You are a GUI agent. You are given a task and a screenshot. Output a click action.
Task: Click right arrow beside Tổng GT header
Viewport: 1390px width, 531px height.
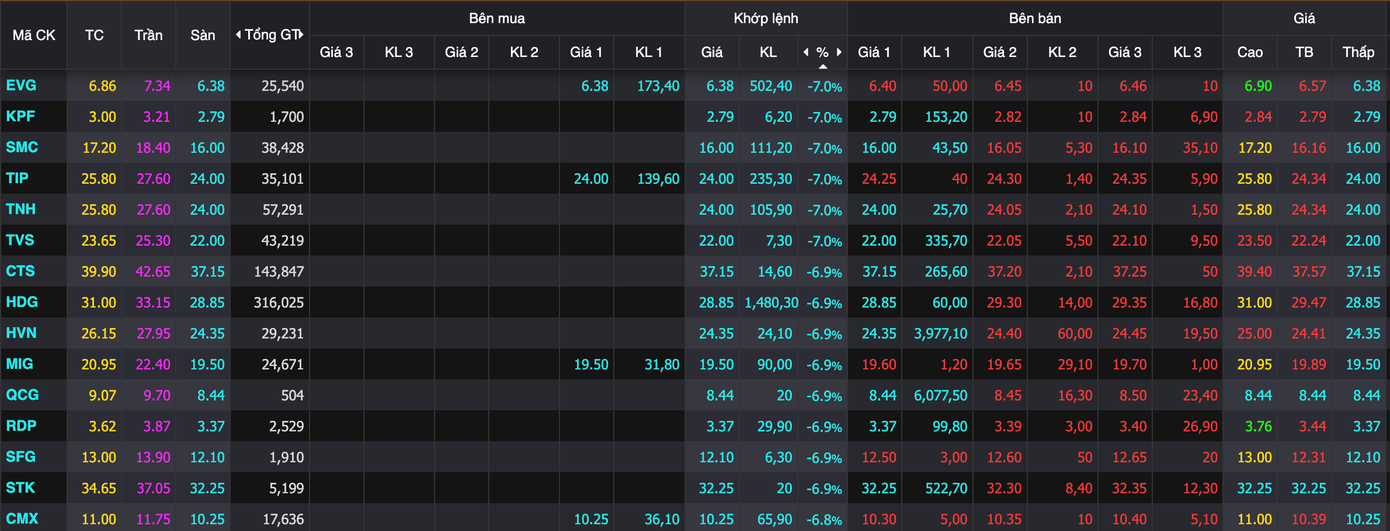click(302, 35)
